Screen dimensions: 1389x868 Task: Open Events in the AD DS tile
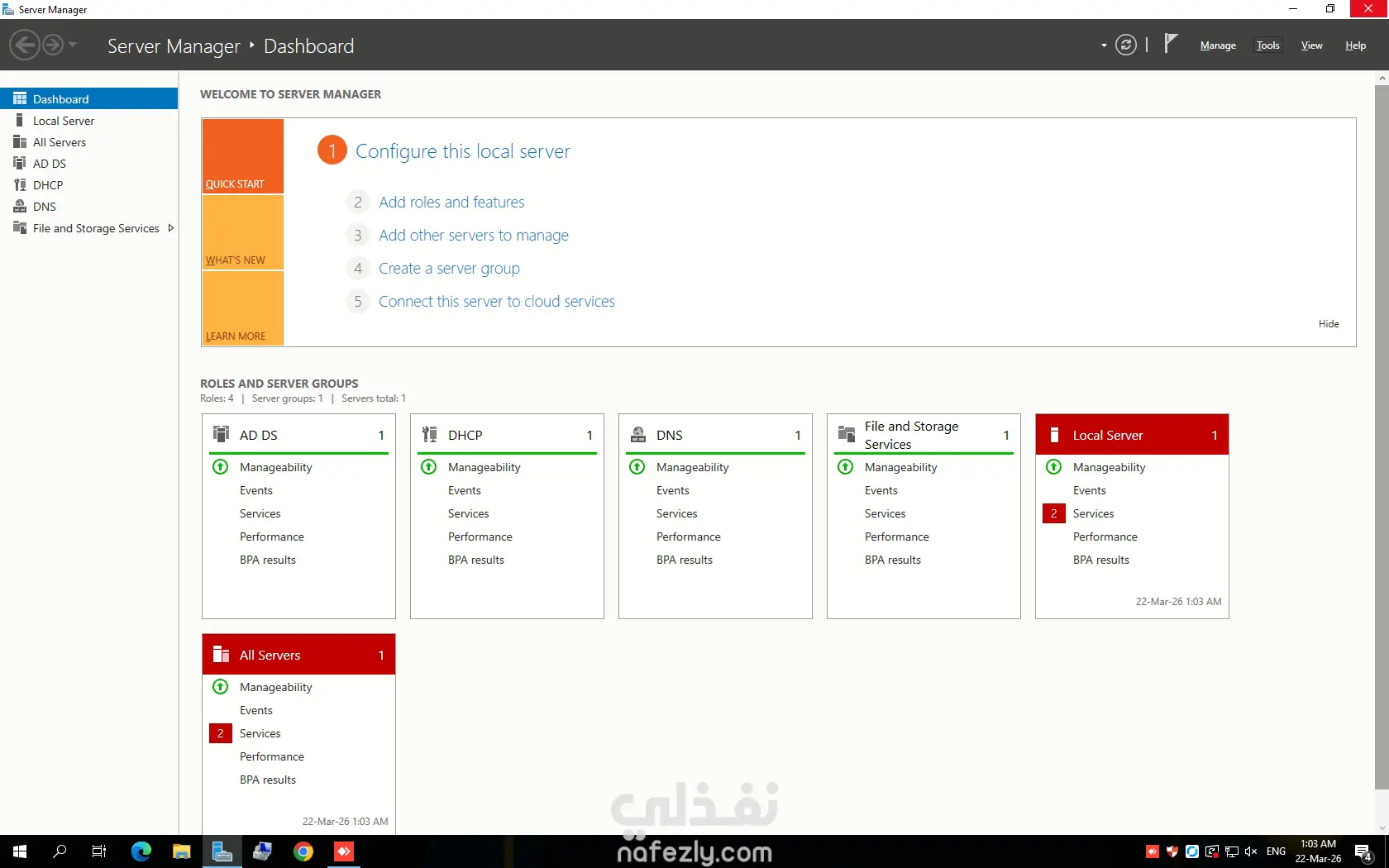click(x=256, y=490)
